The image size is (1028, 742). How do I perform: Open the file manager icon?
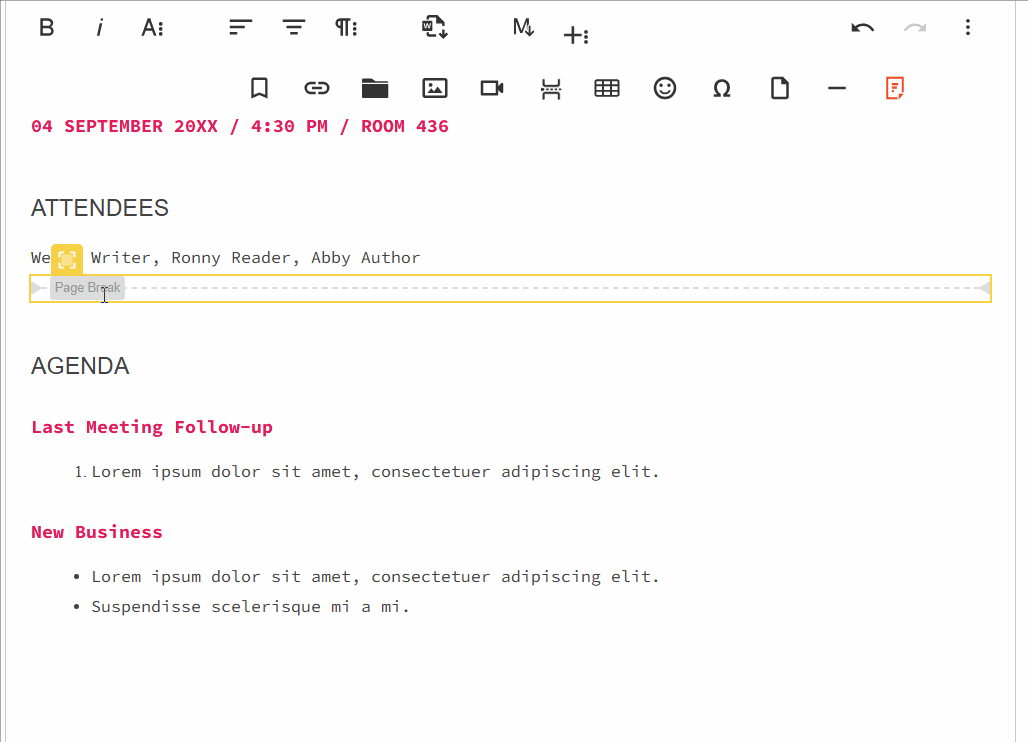coord(375,88)
